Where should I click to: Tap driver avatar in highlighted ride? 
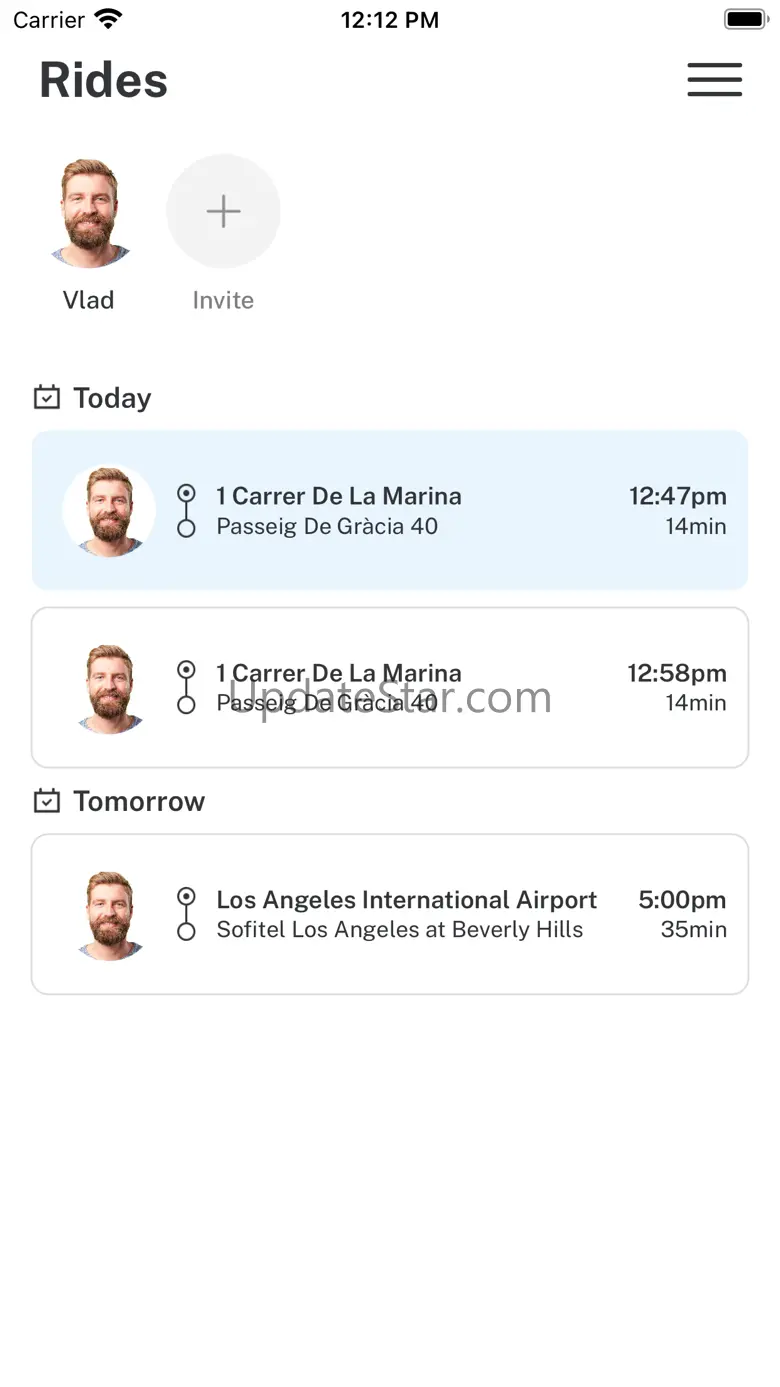[109, 511]
